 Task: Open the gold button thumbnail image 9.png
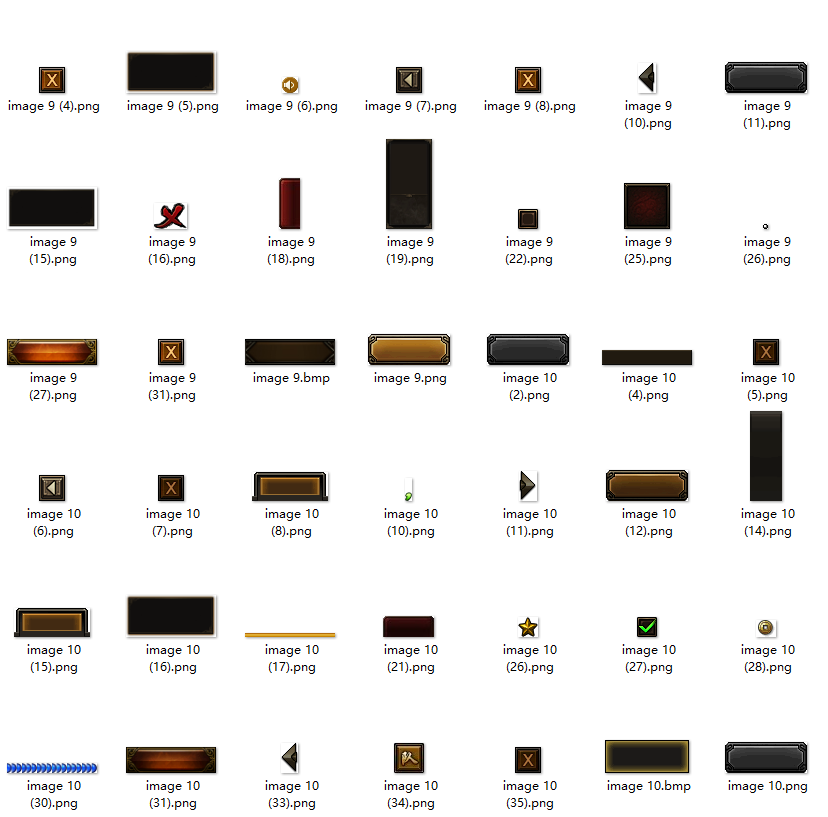click(409, 350)
